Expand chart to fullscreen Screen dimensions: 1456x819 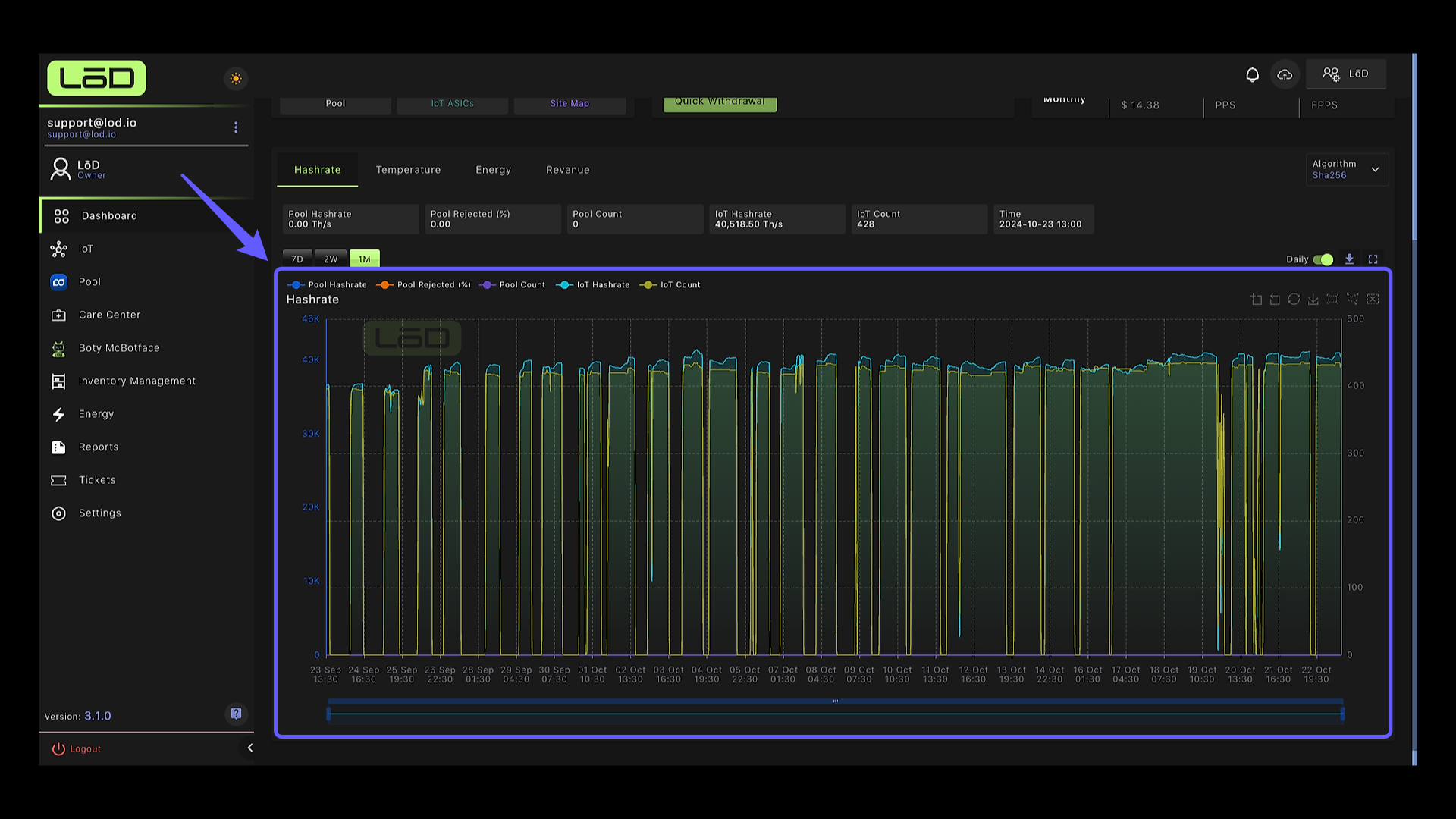(x=1373, y=259)
